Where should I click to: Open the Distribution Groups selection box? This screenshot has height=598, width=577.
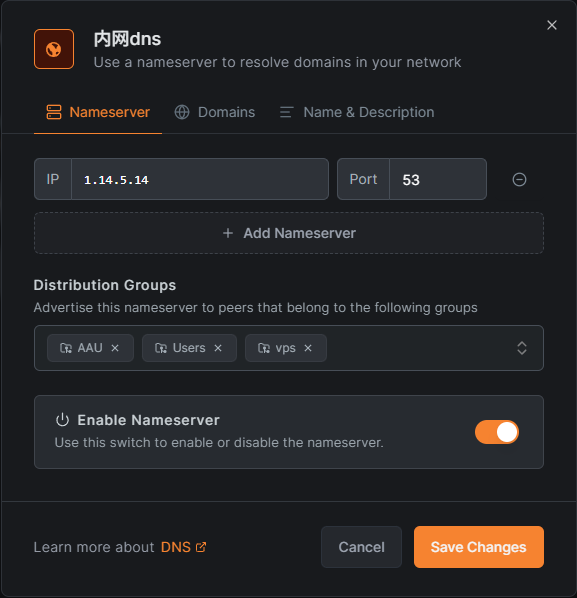click(x=289, y=348)
